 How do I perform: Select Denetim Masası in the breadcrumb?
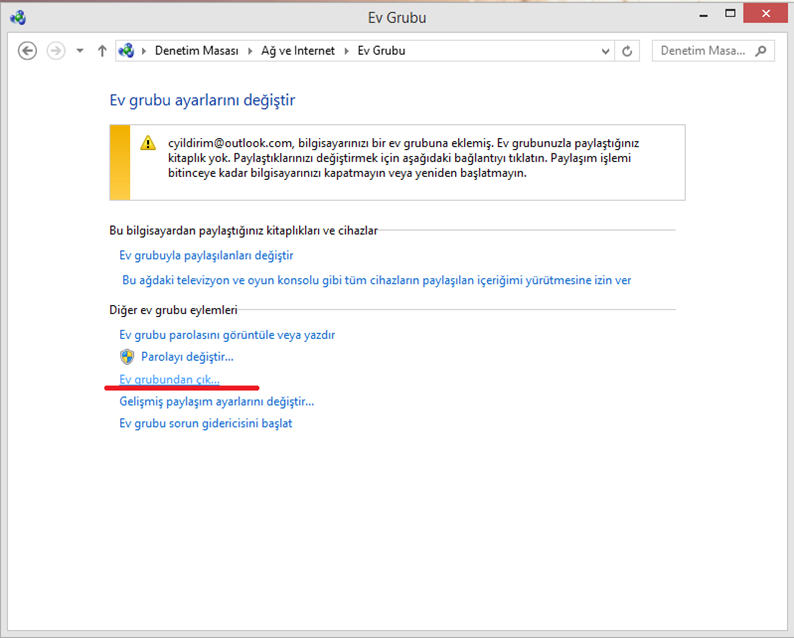click(x=196, y=51)
